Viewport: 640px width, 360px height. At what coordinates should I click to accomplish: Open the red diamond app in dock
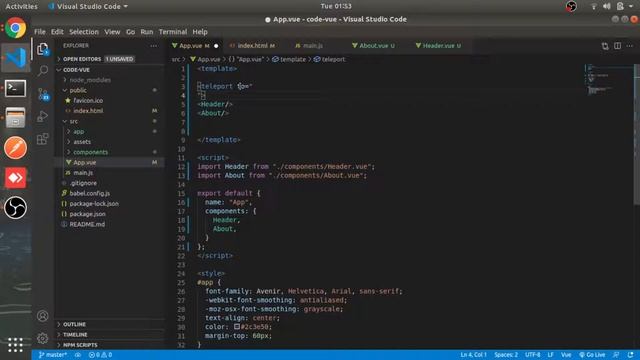click(x=16, y=178)
